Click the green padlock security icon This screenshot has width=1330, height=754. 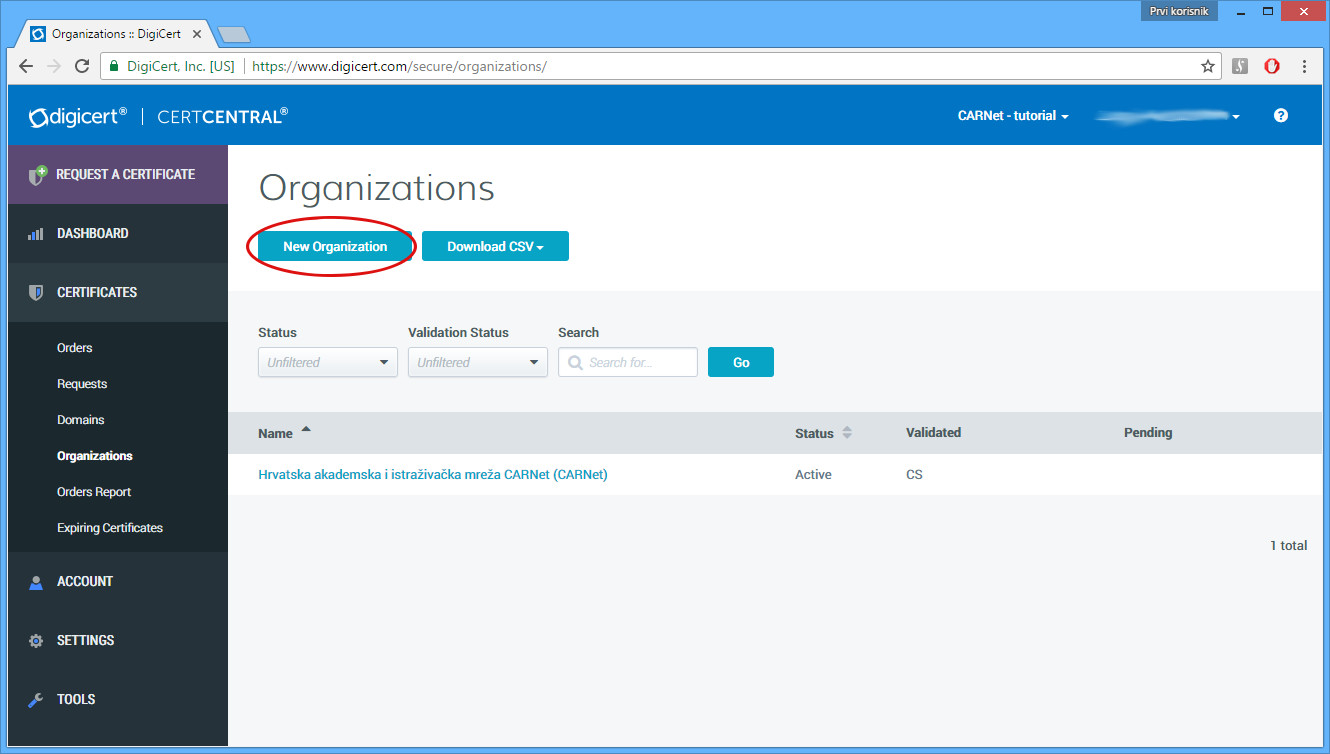114,66
